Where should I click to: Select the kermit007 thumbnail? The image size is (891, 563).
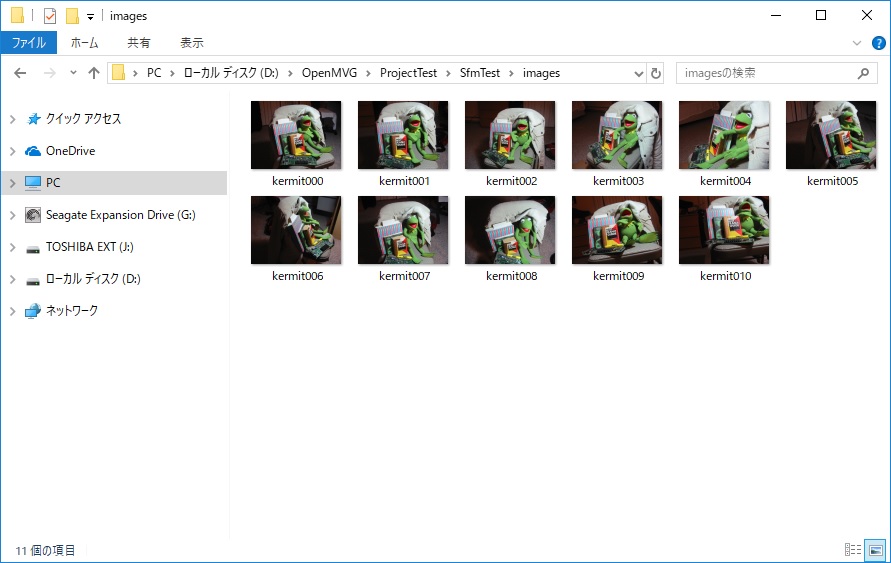coord(403,230)
